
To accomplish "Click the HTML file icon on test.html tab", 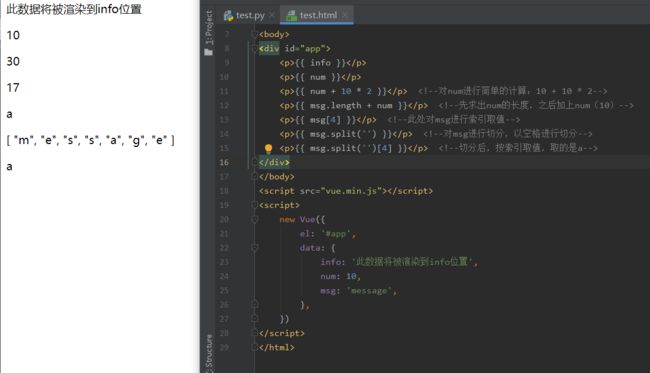I will pos(292,16).
